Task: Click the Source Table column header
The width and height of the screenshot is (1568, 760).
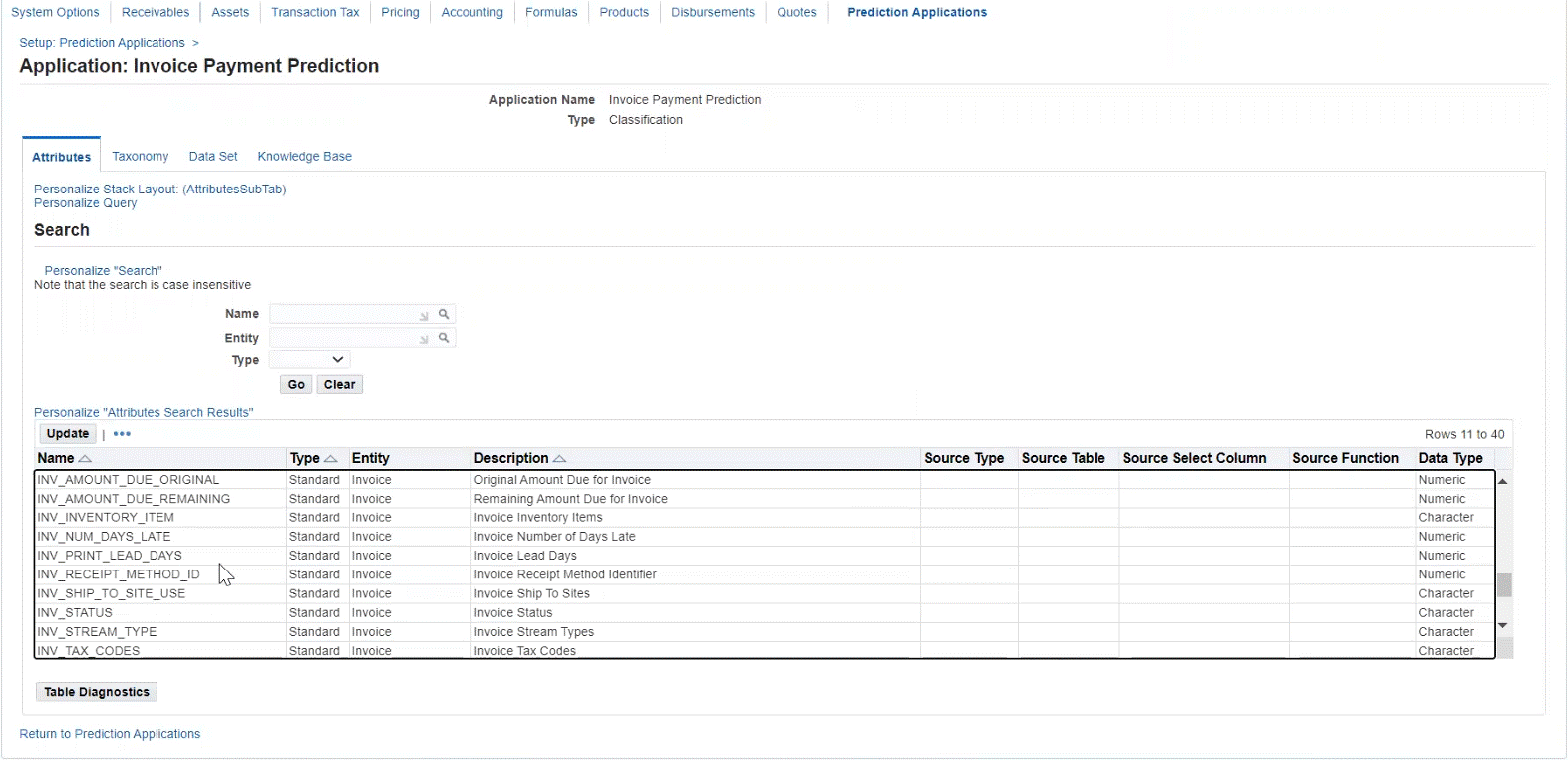Action: [1064, 459]
